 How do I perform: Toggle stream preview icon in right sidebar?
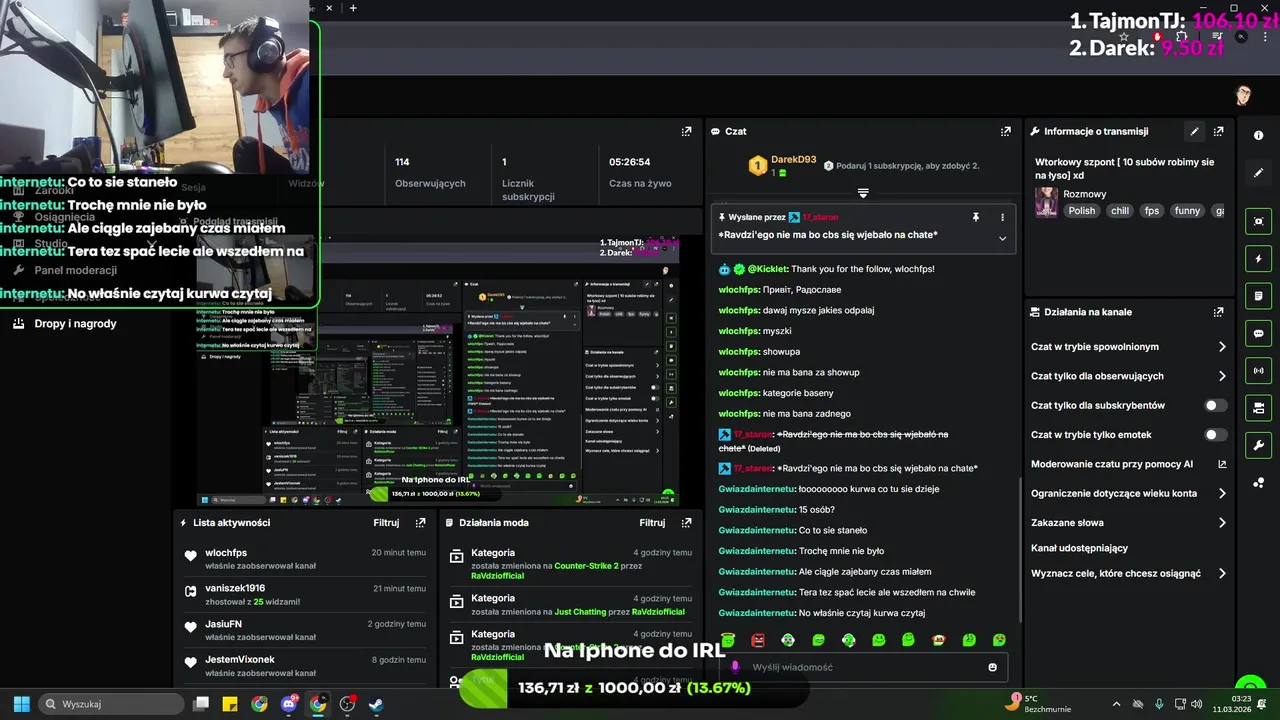(x=1258, y=222)
